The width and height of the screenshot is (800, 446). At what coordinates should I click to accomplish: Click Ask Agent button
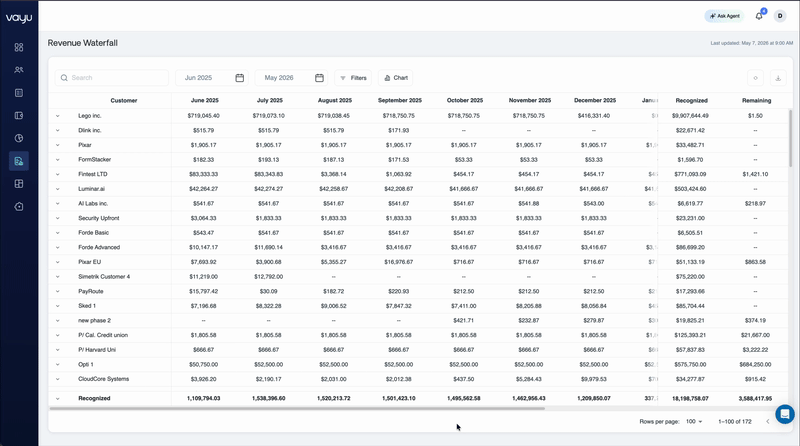click(724, 16)
